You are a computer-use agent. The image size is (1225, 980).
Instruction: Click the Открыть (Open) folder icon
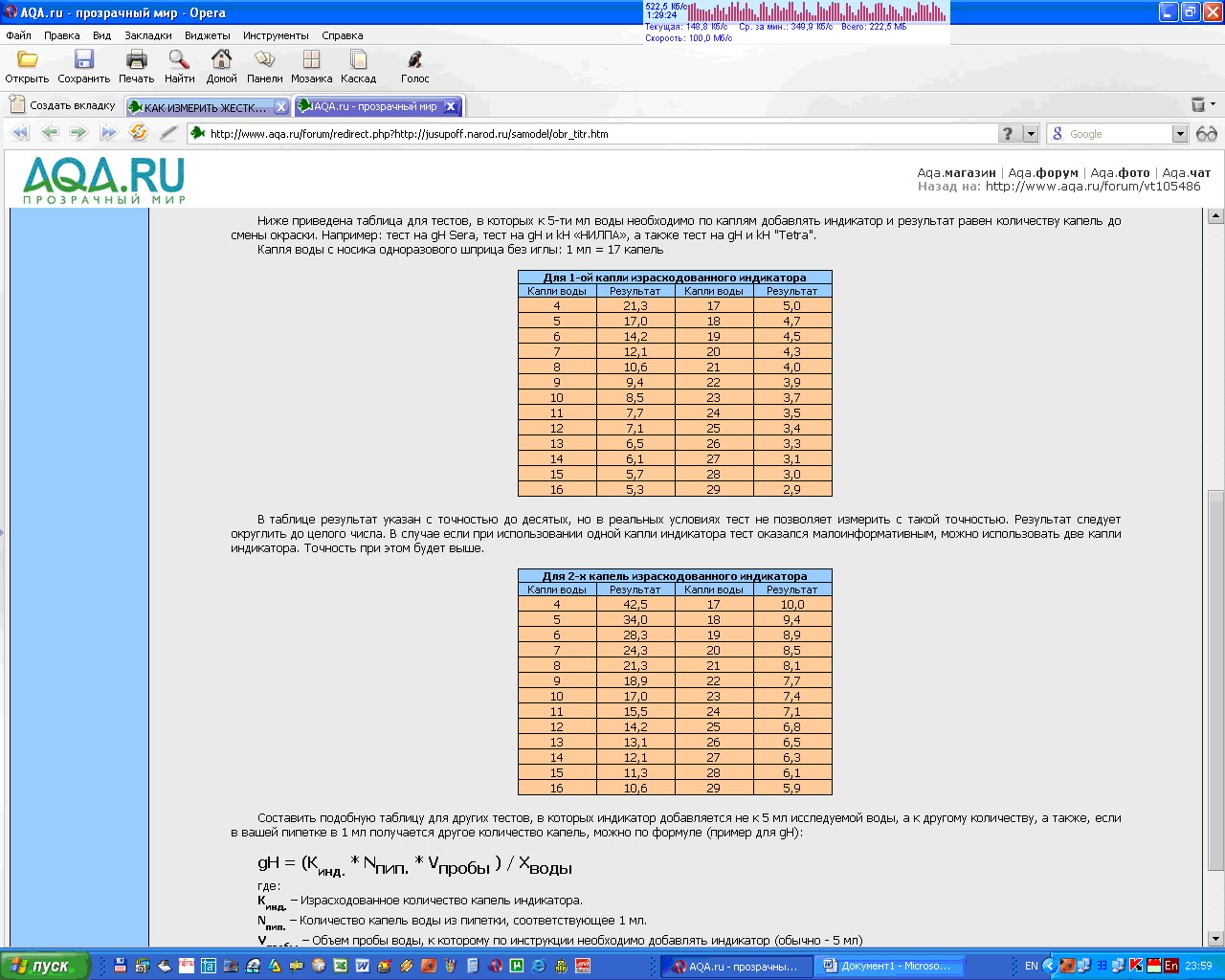(27, 60)
